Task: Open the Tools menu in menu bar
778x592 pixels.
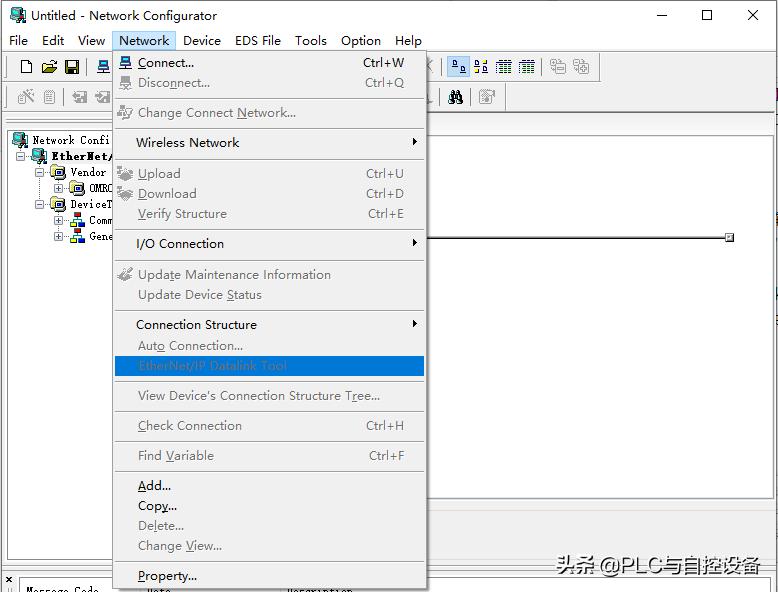Action: pyautogui.click(x=310, y=40)
